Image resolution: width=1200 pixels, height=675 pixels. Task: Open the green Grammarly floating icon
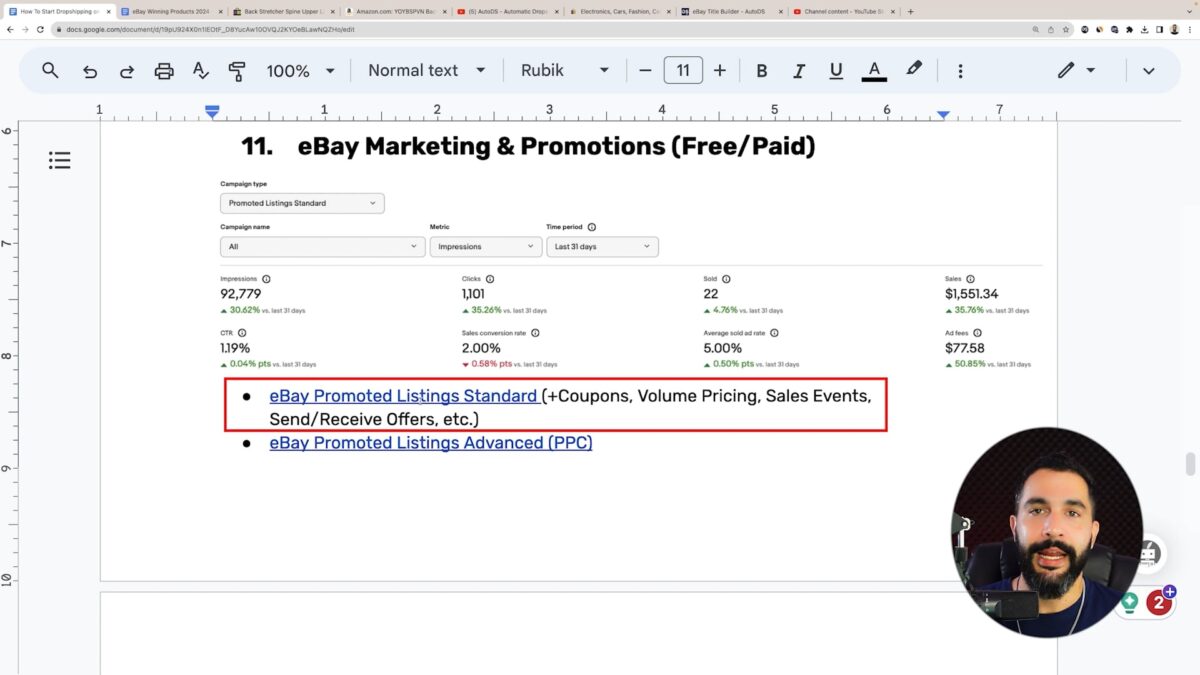point(1129,602)
